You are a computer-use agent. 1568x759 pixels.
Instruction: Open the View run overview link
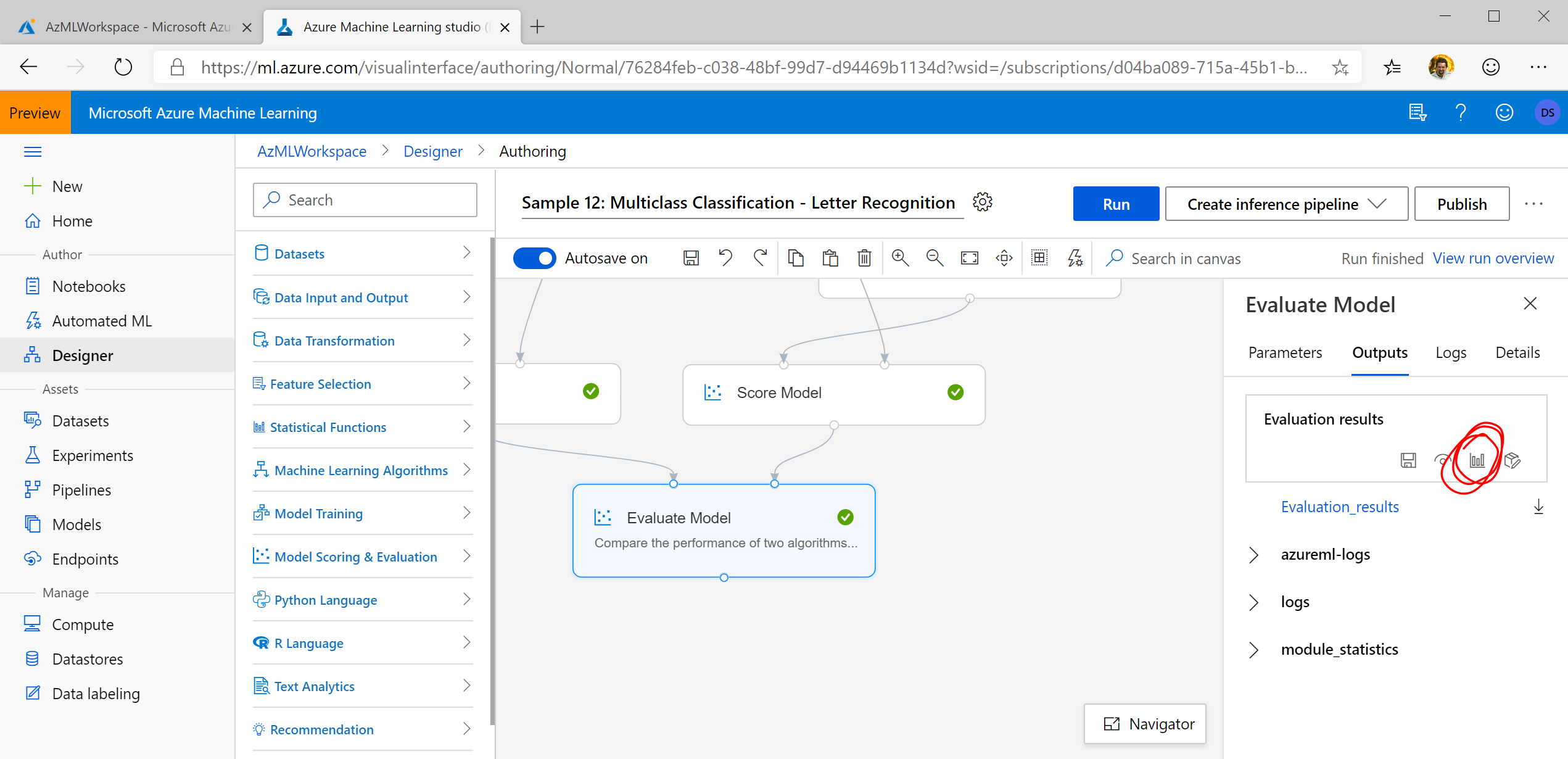tap(1493, 259)
